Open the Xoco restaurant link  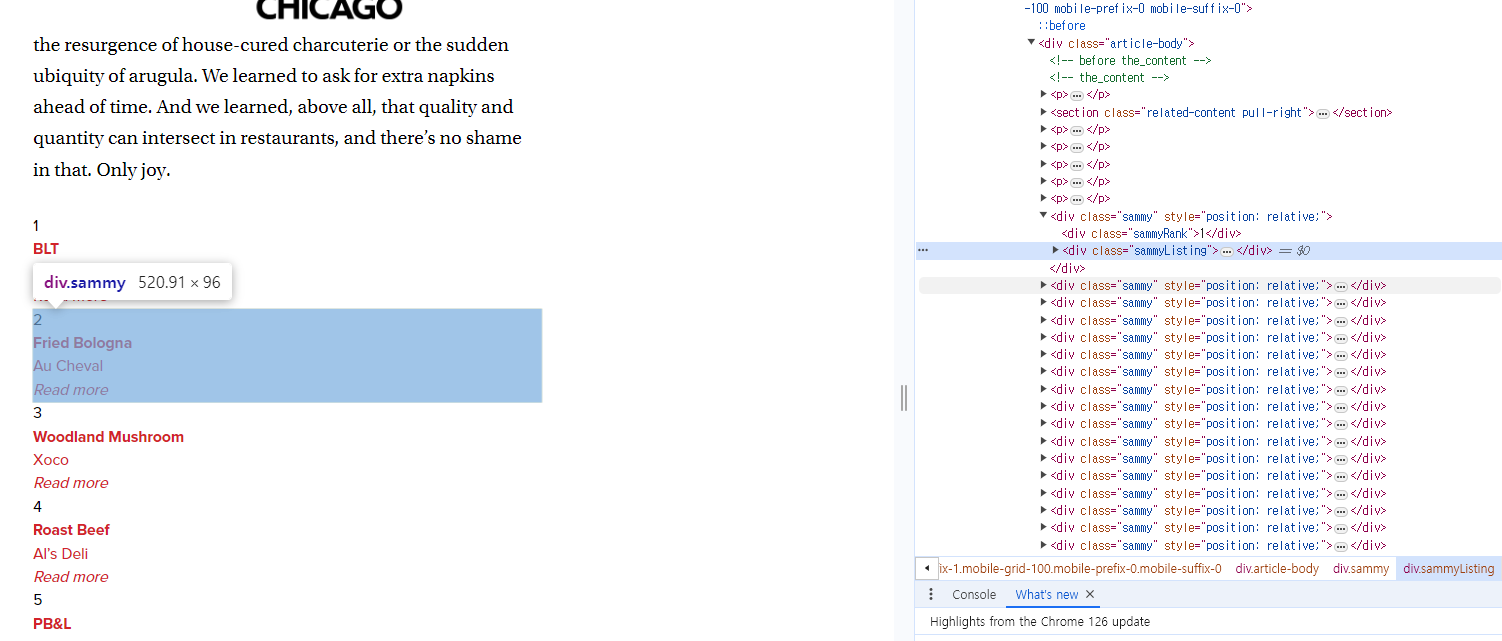tap(51, 460)
